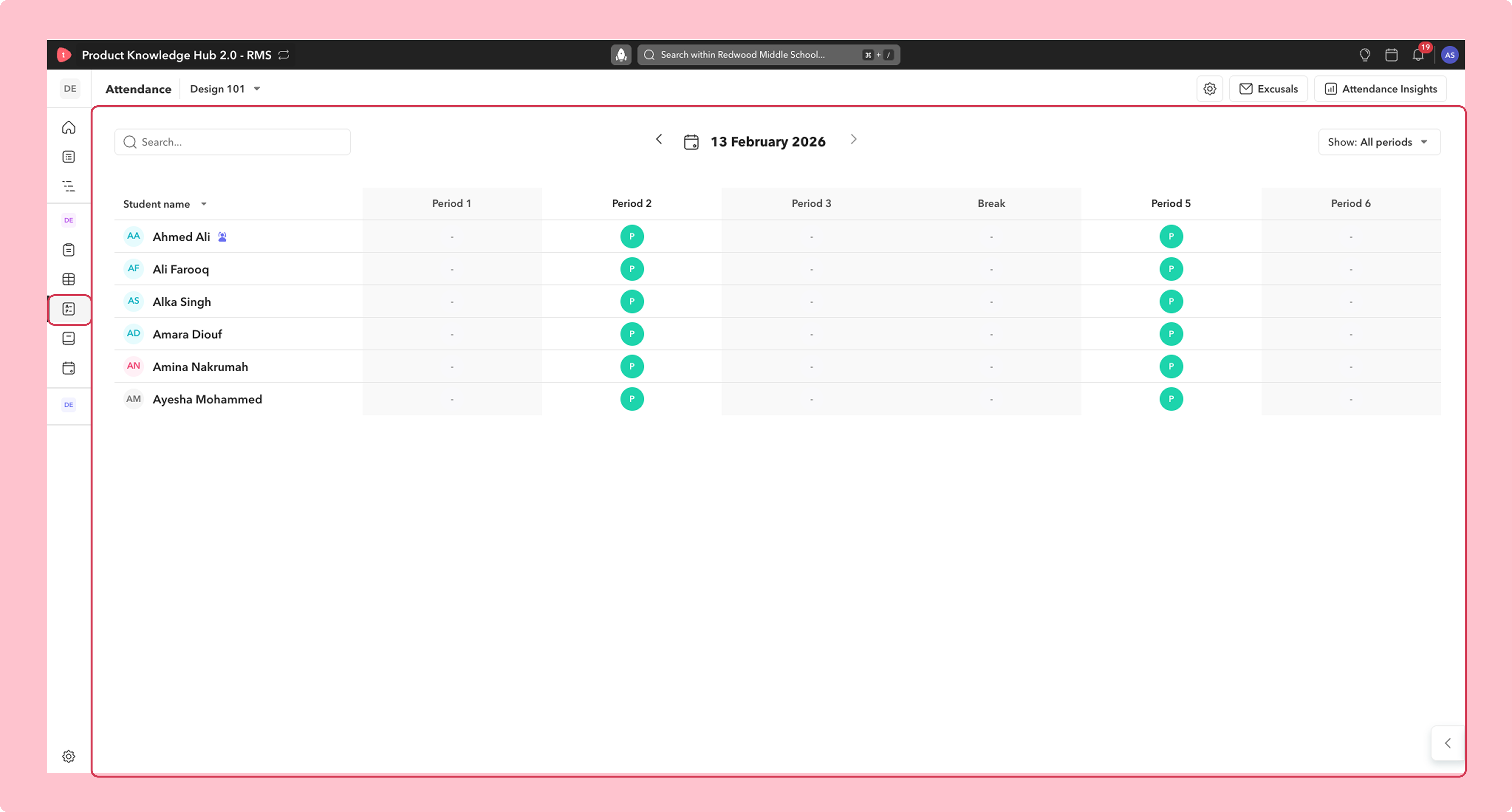The image size is (1512, 812).
Task: Click the red Teachmint logo icon
Action: tap(64, 55)
